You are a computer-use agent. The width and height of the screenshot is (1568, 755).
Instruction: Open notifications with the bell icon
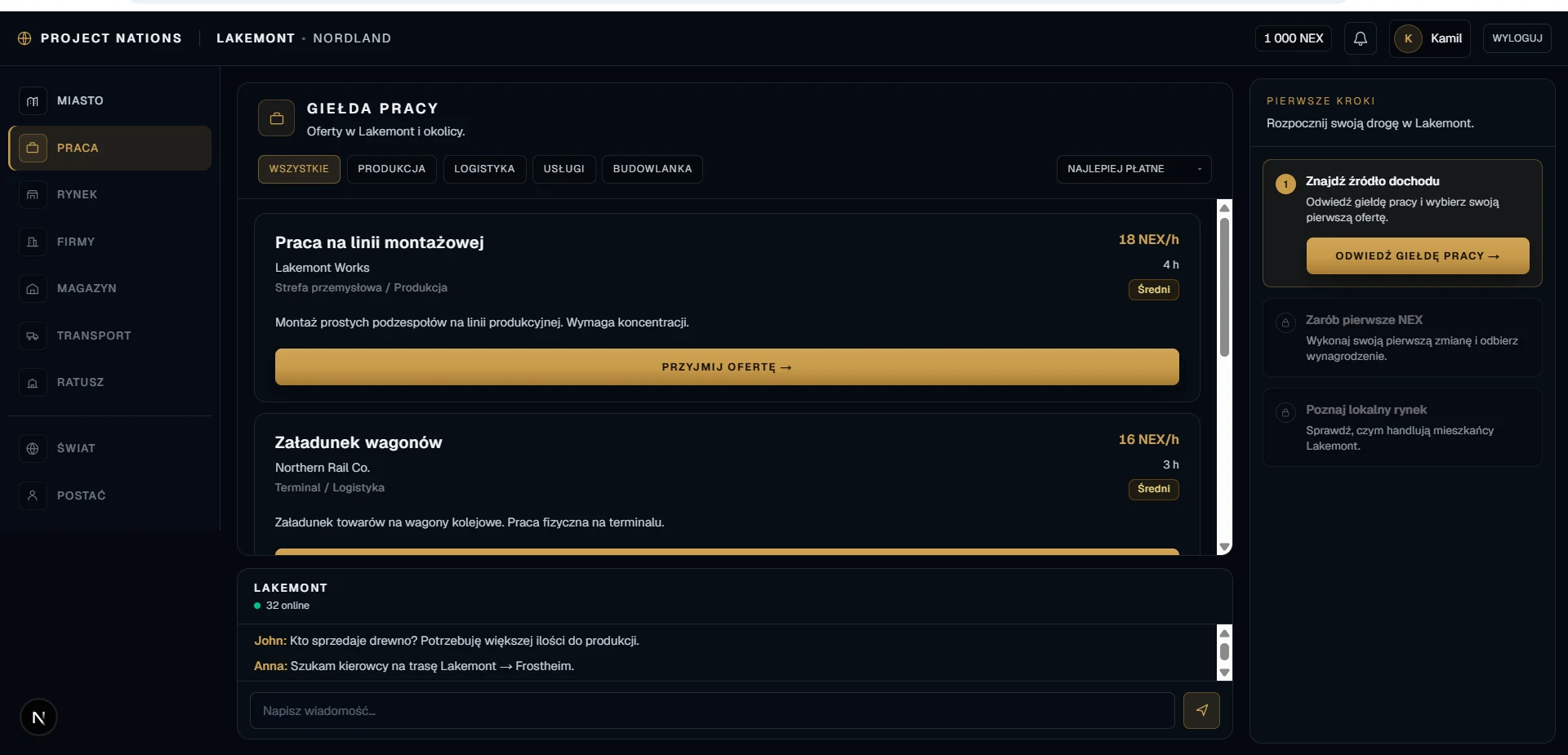click(x=1360, y=38)
